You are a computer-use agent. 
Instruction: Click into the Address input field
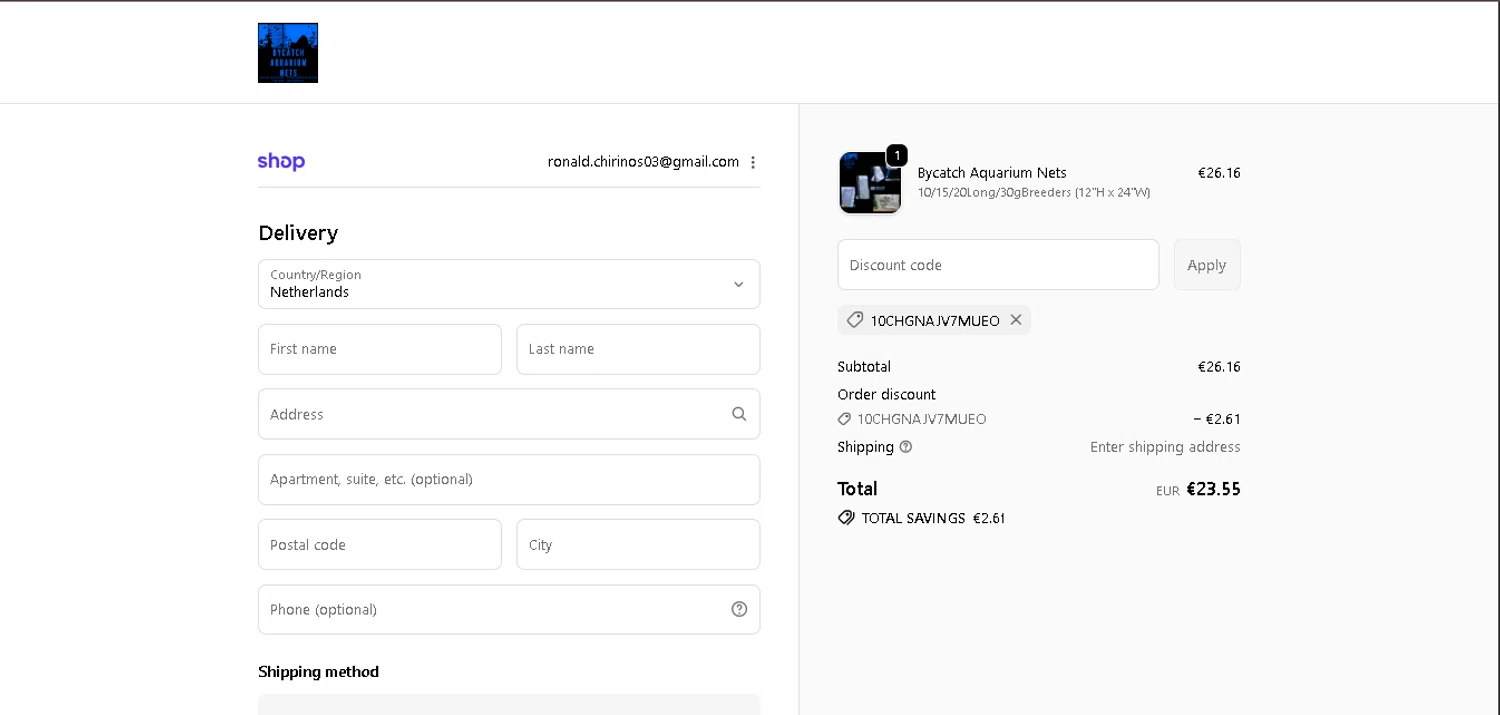tap(490, 414)
